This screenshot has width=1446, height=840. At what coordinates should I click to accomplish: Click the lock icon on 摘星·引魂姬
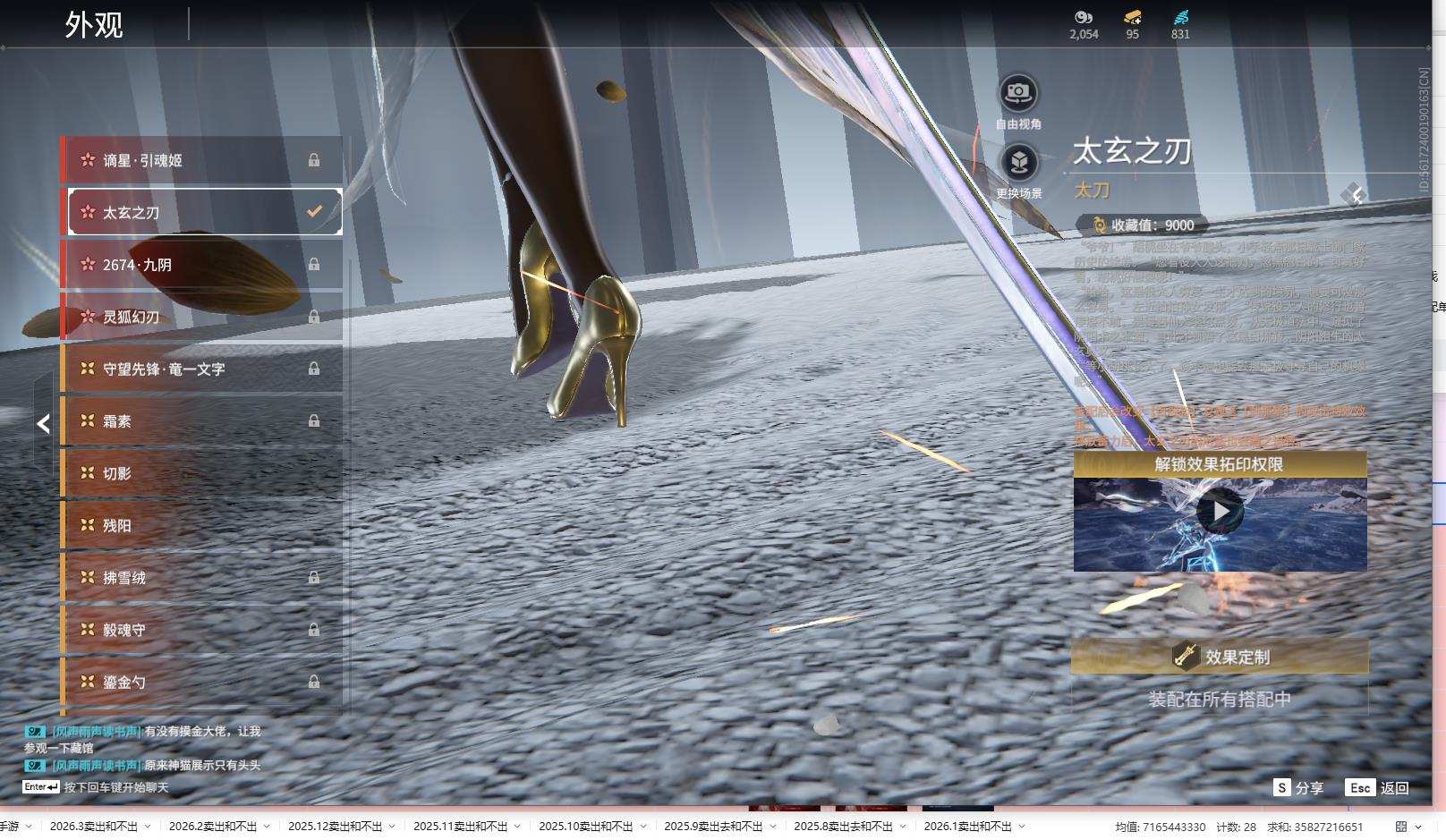pyautogui.click(x=314, y=160)
